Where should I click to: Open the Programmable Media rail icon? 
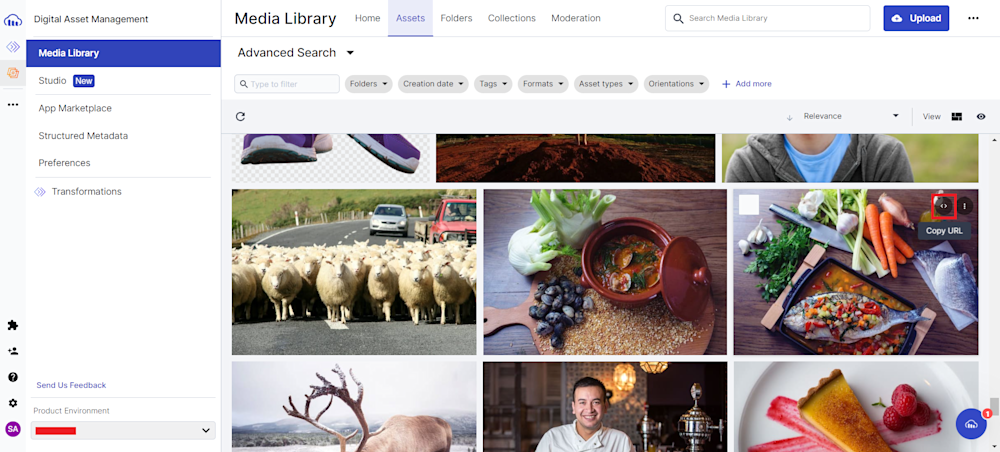[13, 47]
